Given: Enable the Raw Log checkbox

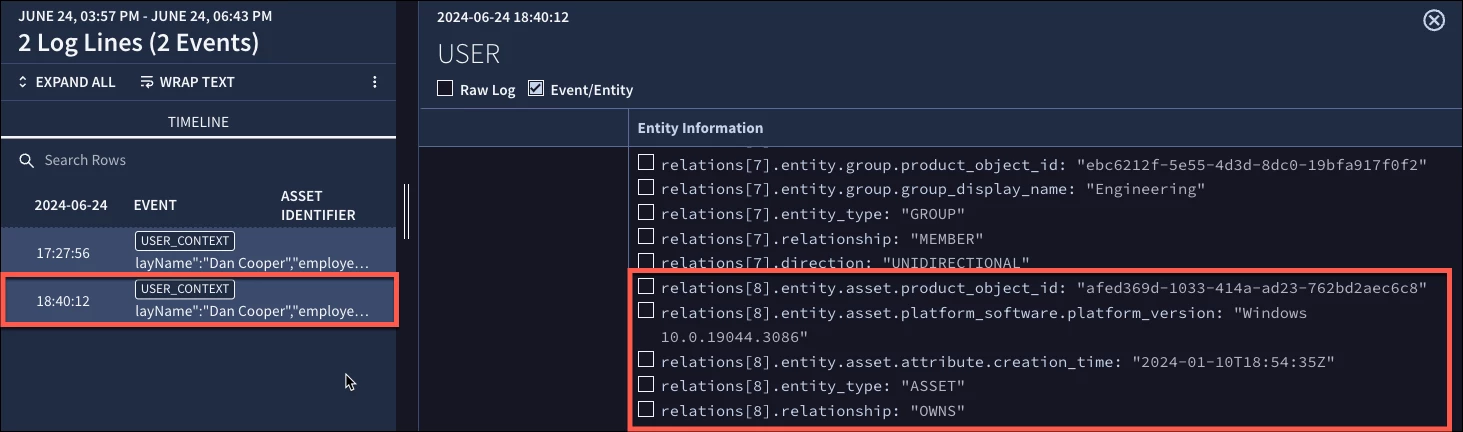Looking at the screenshot, I should coord(446,89).
